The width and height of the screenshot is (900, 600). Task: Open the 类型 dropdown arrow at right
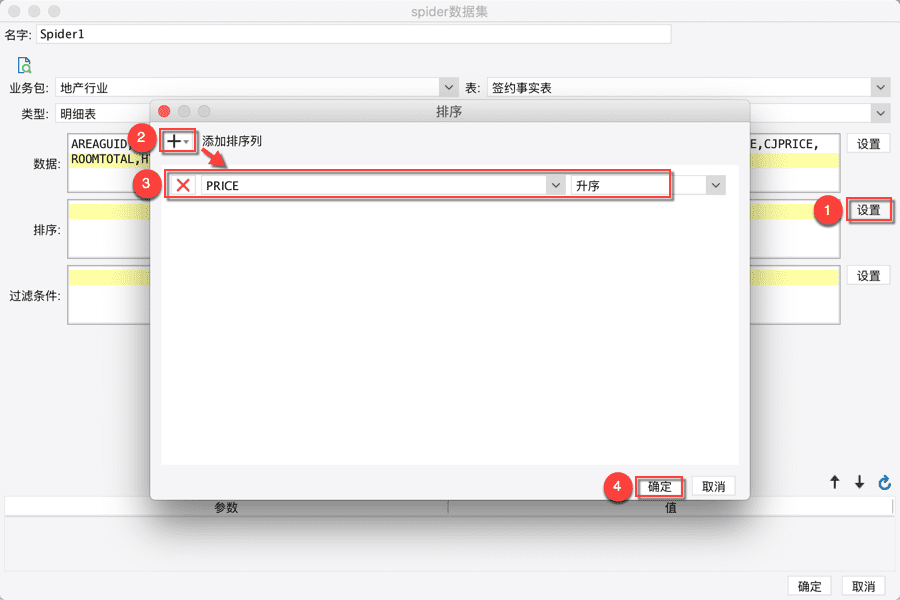point(880,113)
